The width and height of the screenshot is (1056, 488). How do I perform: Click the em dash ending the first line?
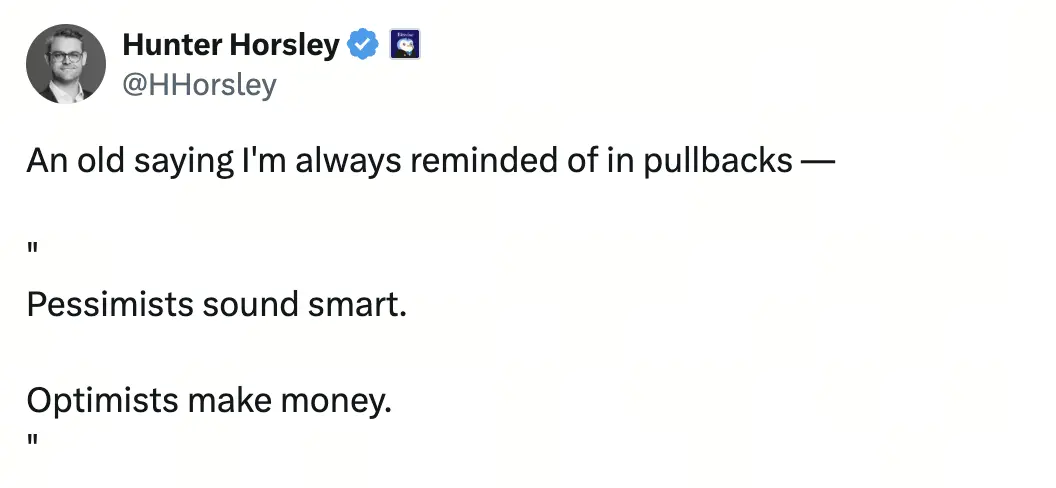tap(818, 162)
